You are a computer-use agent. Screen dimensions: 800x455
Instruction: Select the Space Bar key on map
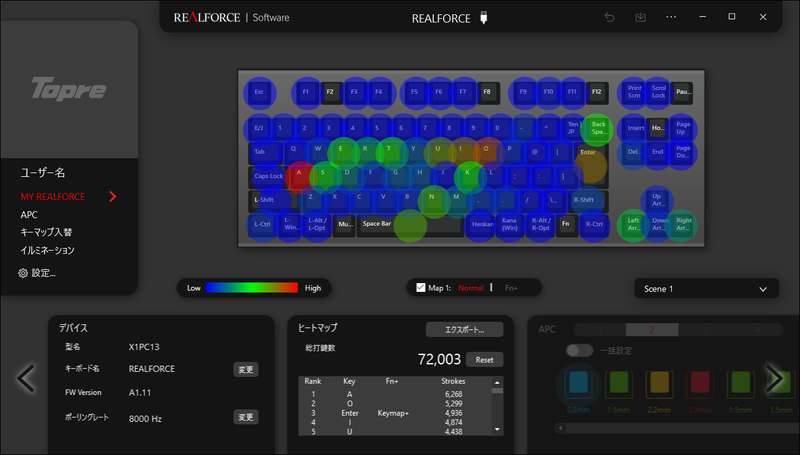411,224
